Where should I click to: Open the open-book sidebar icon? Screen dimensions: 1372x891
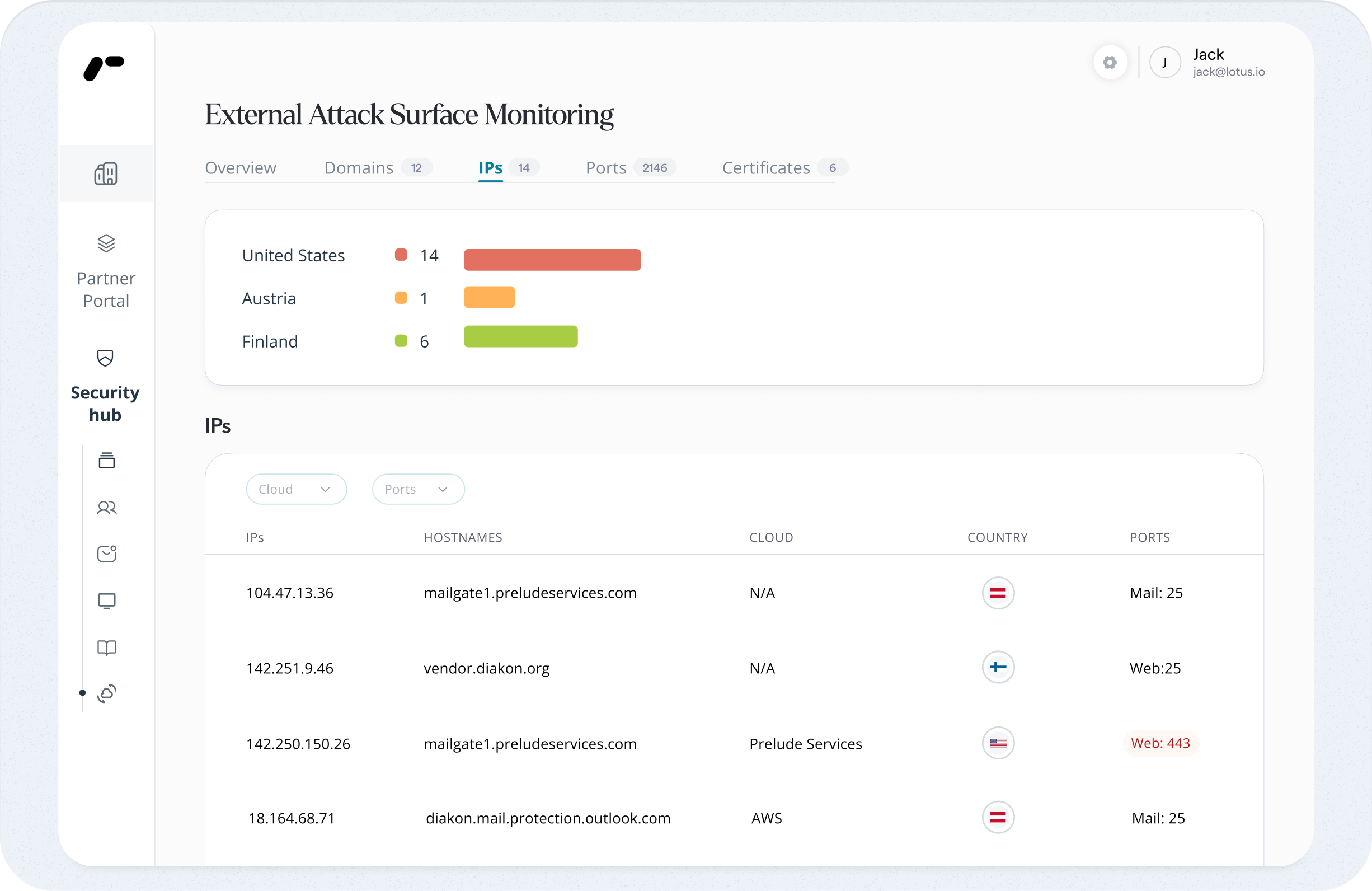coord(107,648)
